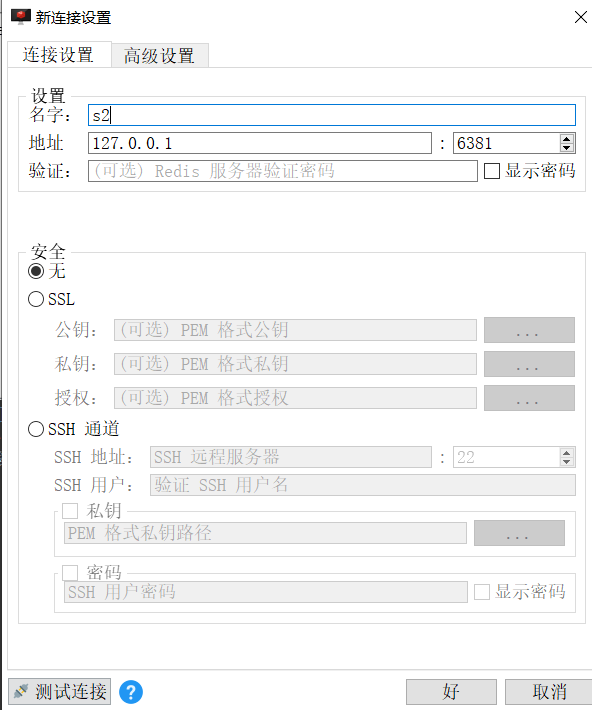This screenshot has width=592, height=710.
Task: Click the SSH 地址 remote server field
Action: pos(291,457)
